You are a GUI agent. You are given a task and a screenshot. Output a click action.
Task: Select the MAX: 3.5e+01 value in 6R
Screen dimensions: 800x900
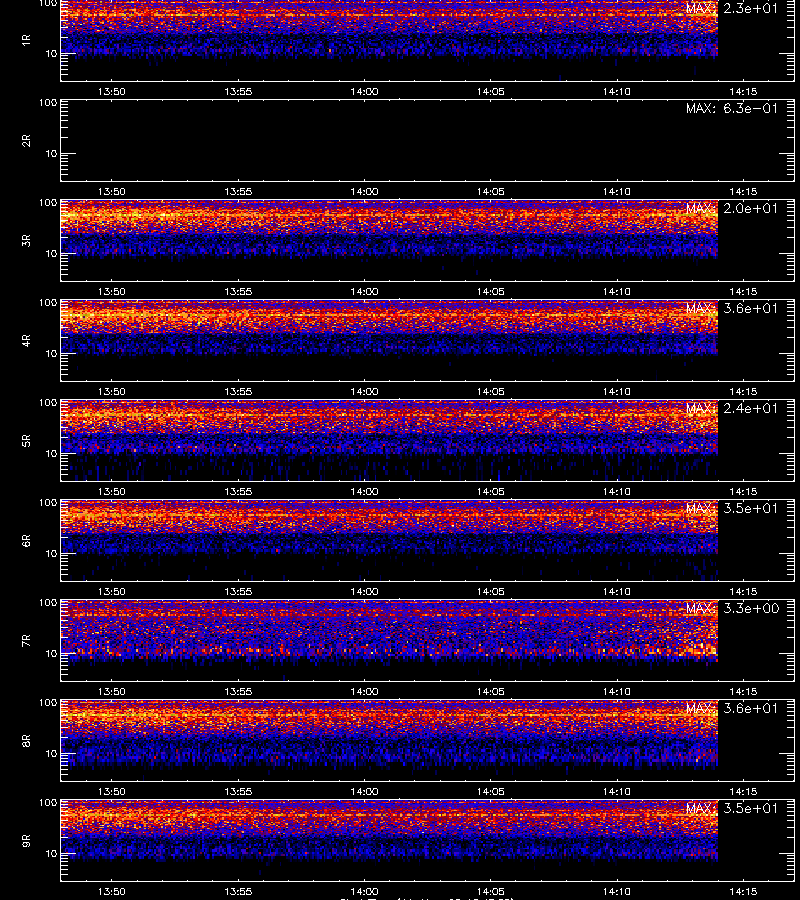pyautogui.click(x=732, y=508)
